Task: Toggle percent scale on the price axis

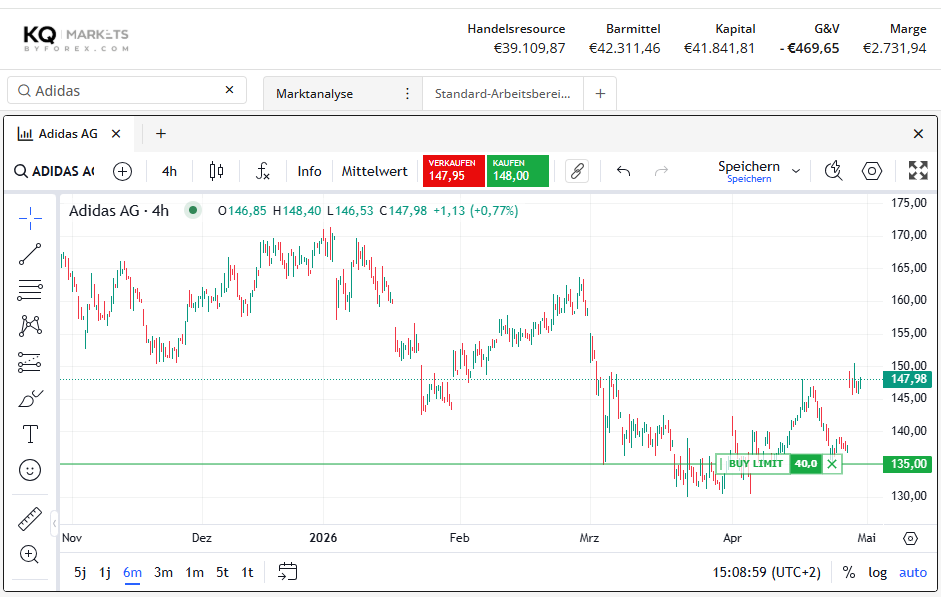Action: 849,573
